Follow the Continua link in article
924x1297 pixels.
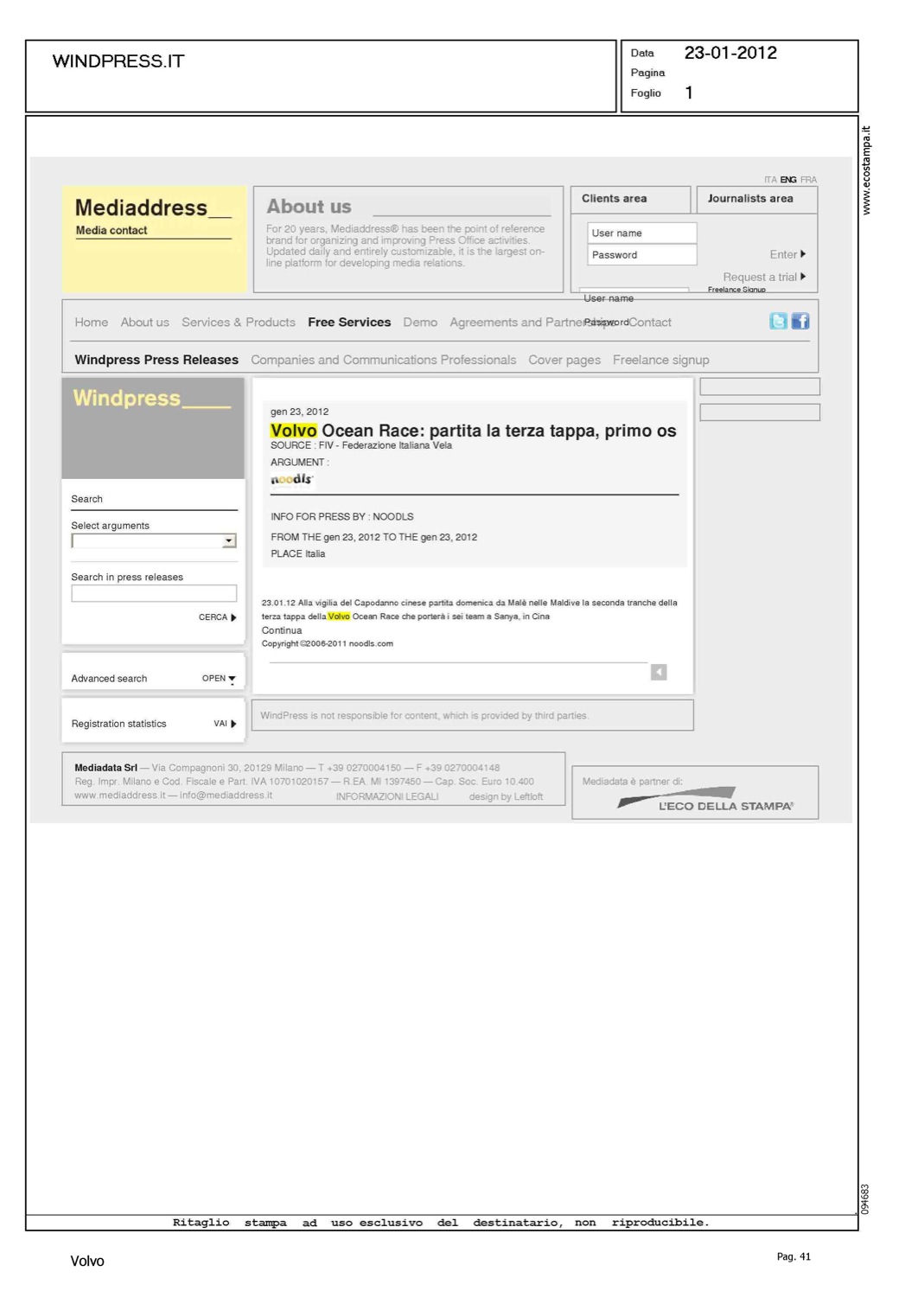coord(282,630)
